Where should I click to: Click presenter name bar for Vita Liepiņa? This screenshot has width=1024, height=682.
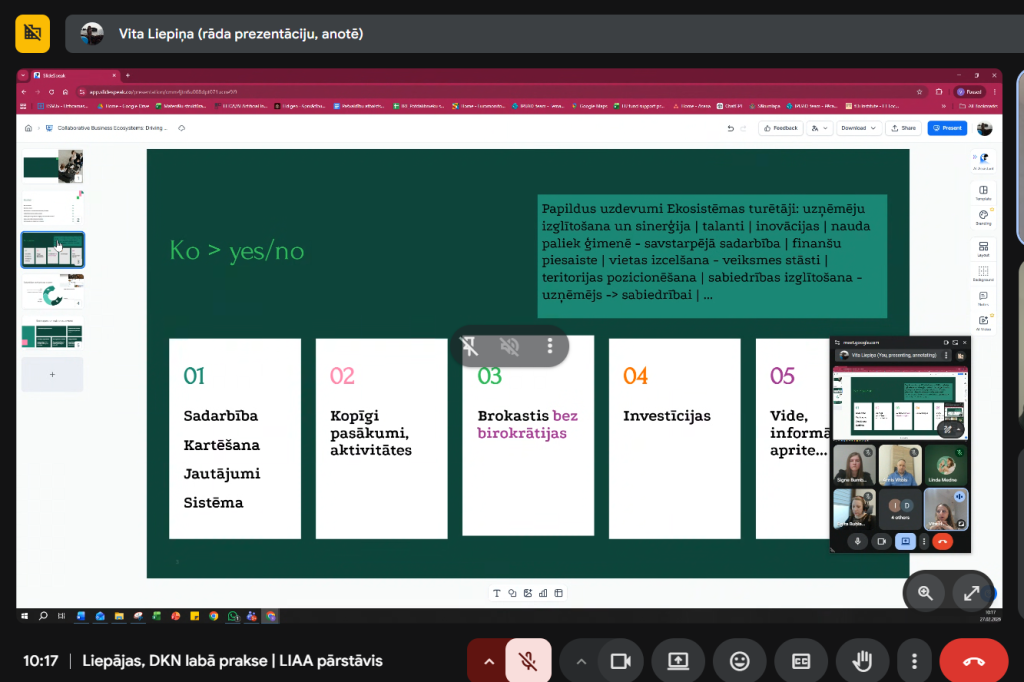point(240,34)
